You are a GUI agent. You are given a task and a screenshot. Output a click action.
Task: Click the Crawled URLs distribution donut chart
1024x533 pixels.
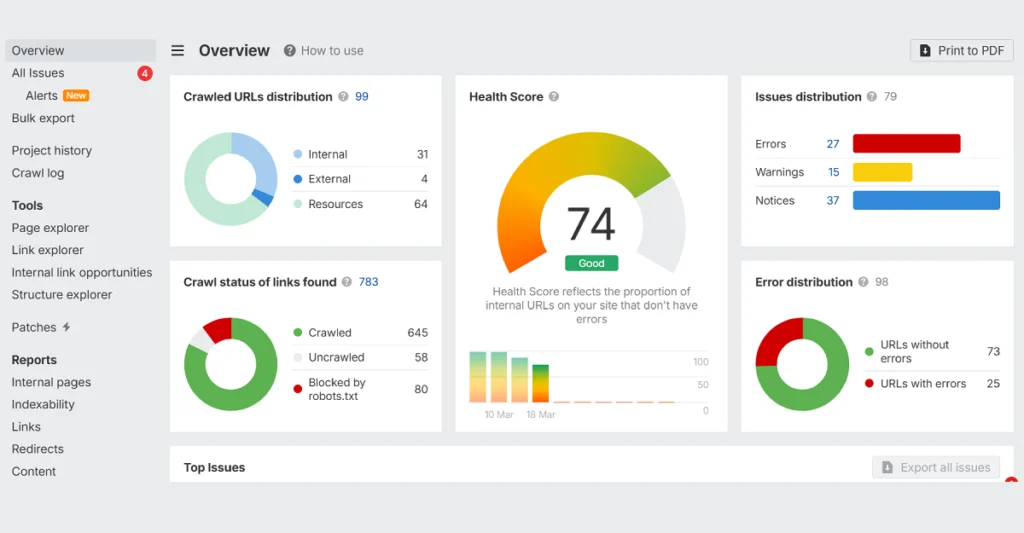[x=231, y=179]
